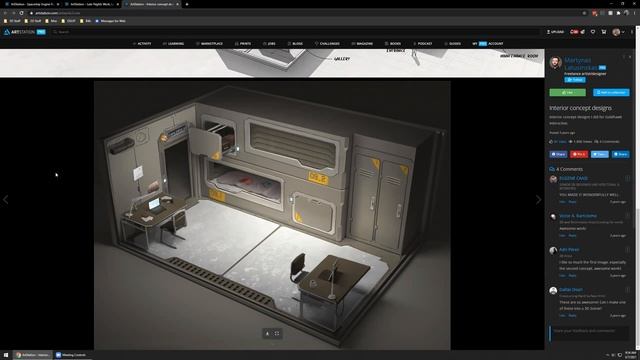Open Eugene Onks profile link
Screen dimensions: 640x360
[x=573, y=178]
